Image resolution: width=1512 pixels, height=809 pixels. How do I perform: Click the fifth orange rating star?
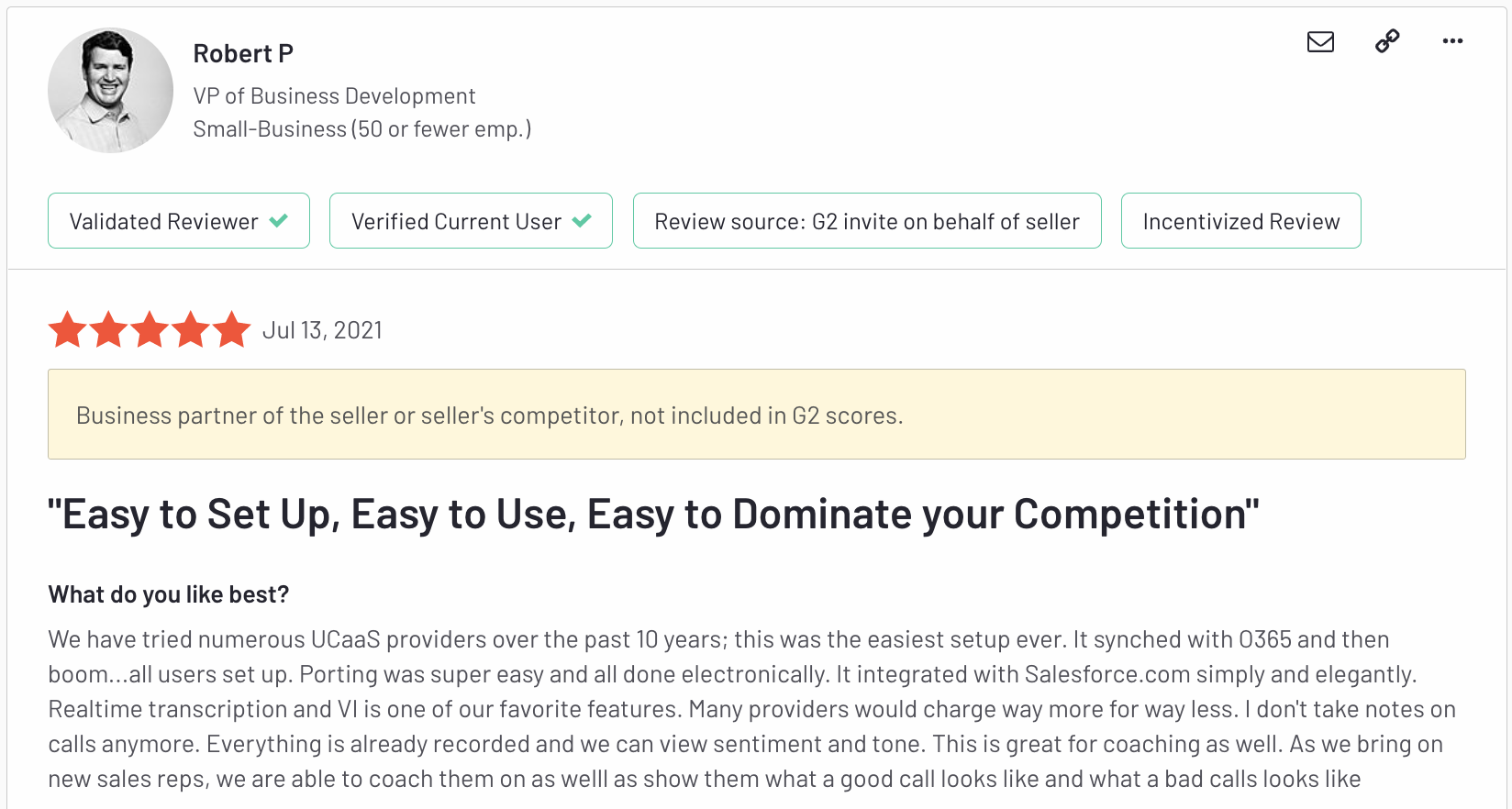[x=232, y=329]
